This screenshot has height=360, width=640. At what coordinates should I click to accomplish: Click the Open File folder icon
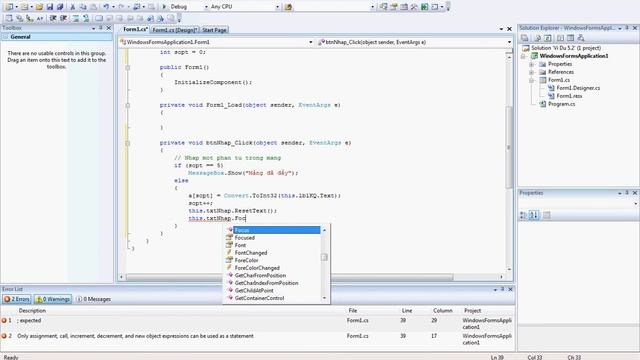coord(39,7)
